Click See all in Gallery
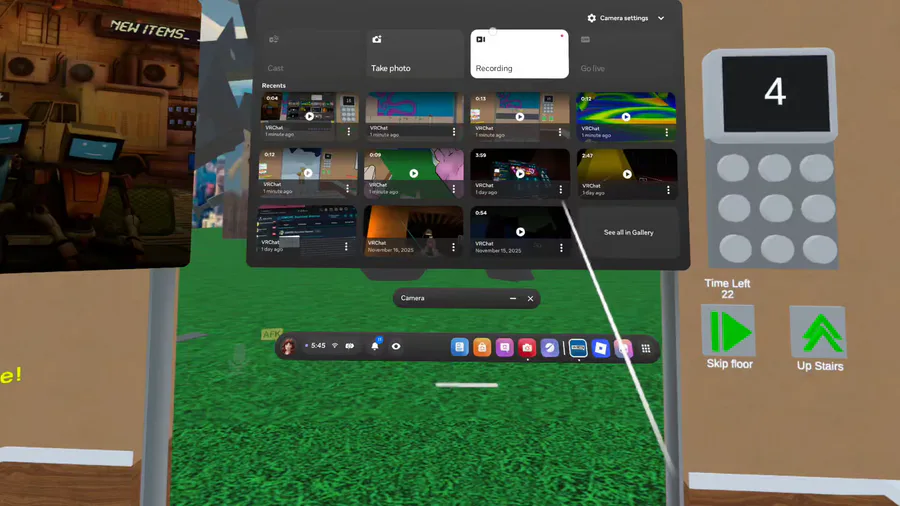This screenshot has height=506, width=900. click(x=629, y=232)
